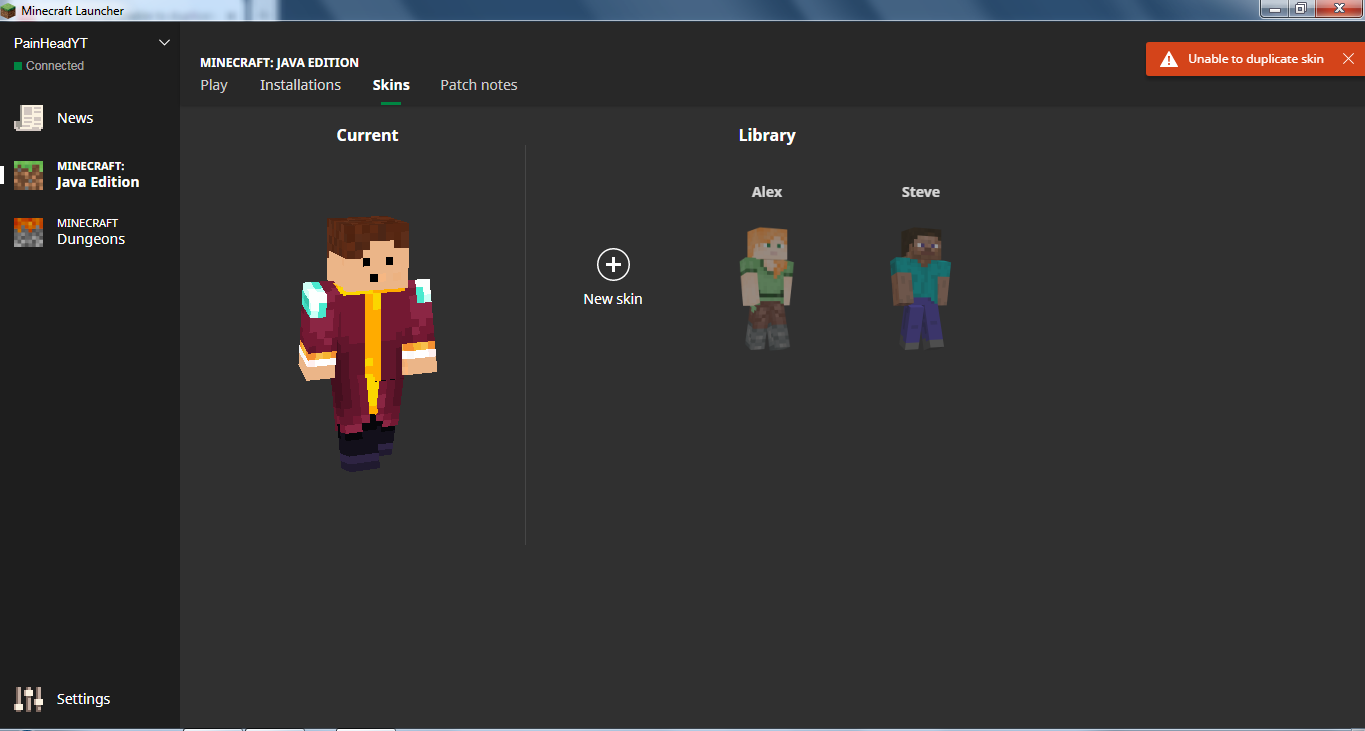The width and height of the screenshot is (1365, 731).
Task: Open the Minecraft Dungeons sidebar icon
Action: click(28, 232)
